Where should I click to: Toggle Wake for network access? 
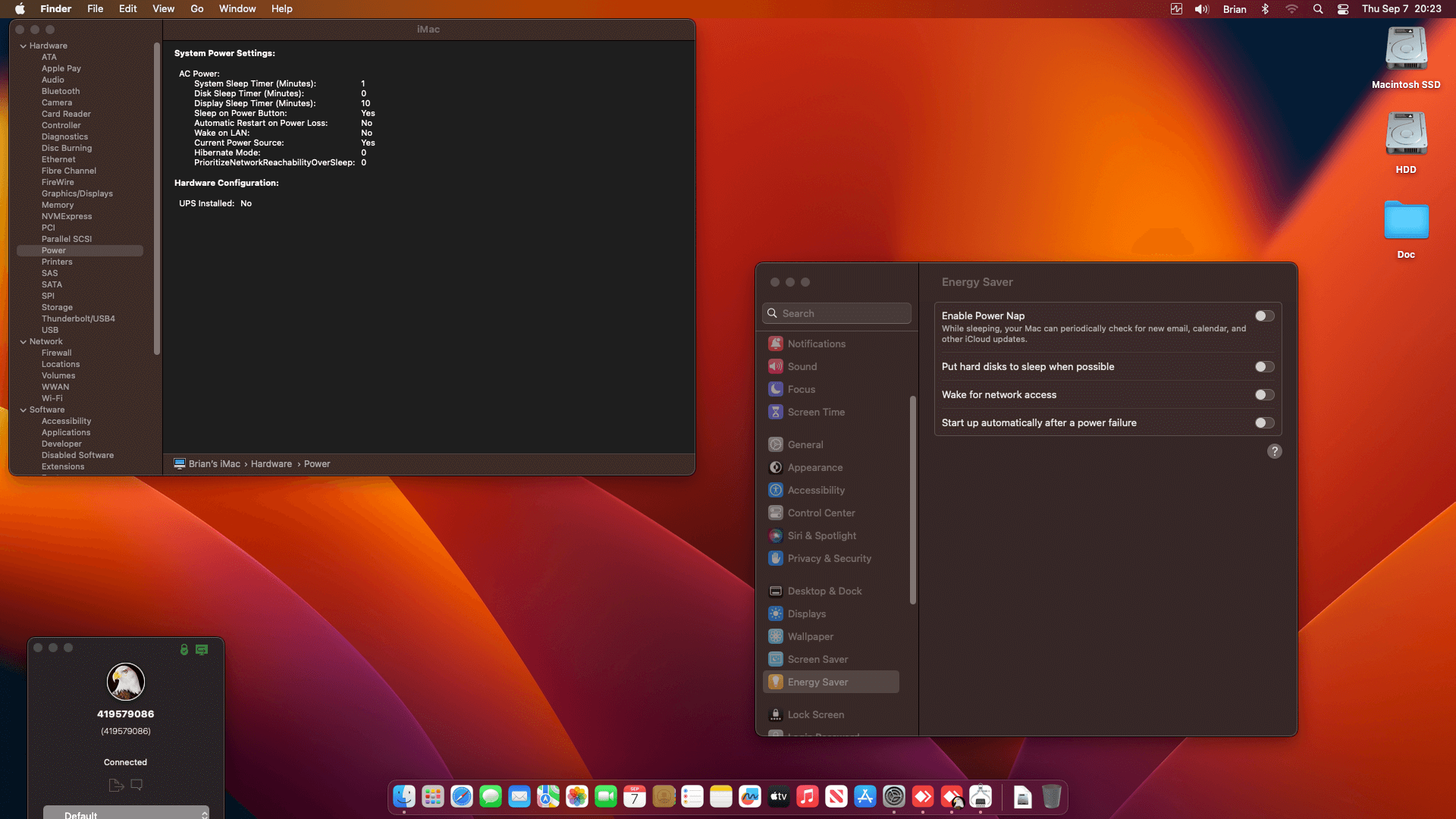[1264, 395]
